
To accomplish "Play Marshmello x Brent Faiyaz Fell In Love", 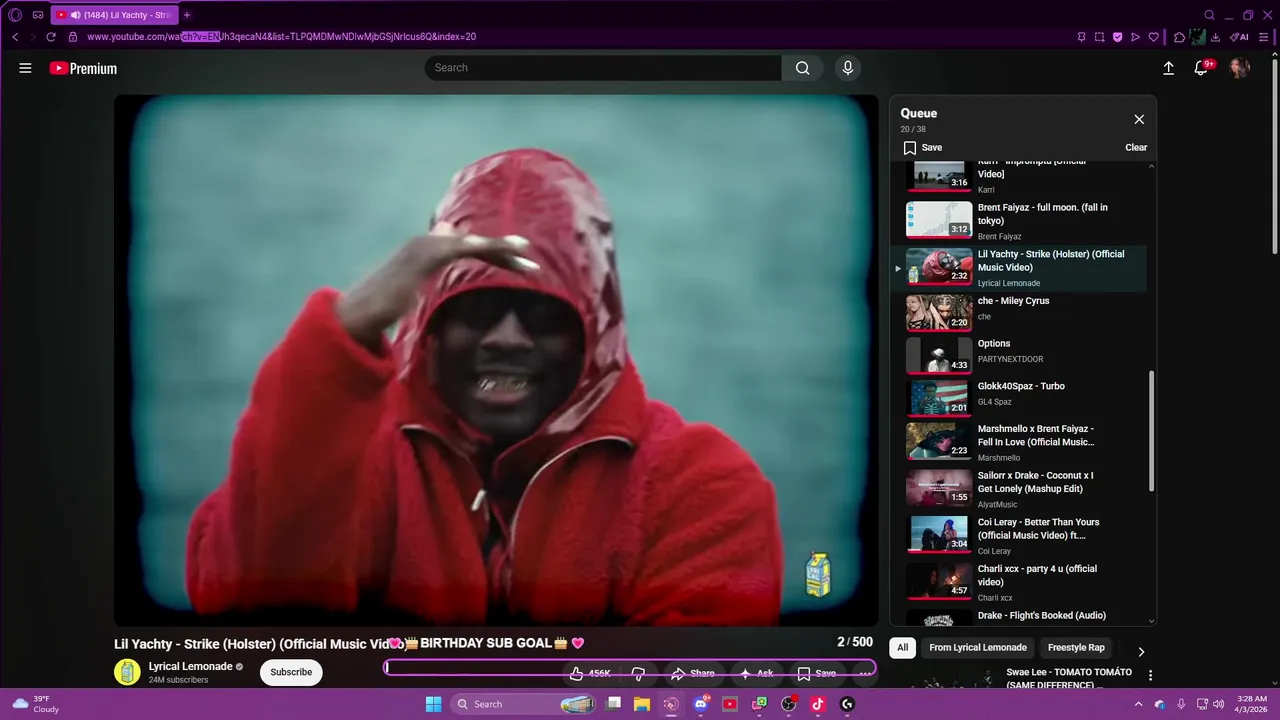I will coord(1018,441).
